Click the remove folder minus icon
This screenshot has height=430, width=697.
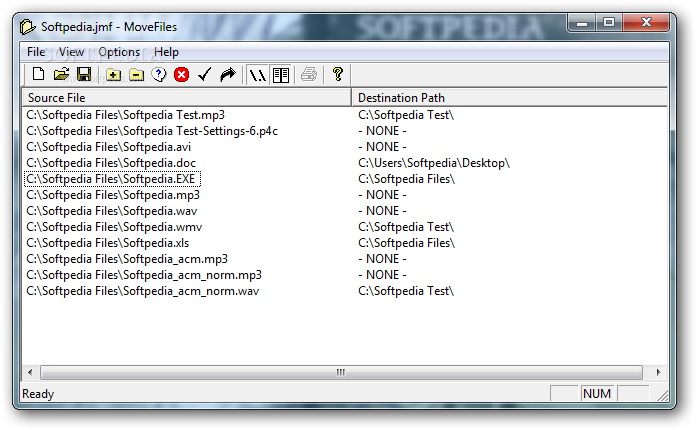point(136,75)
